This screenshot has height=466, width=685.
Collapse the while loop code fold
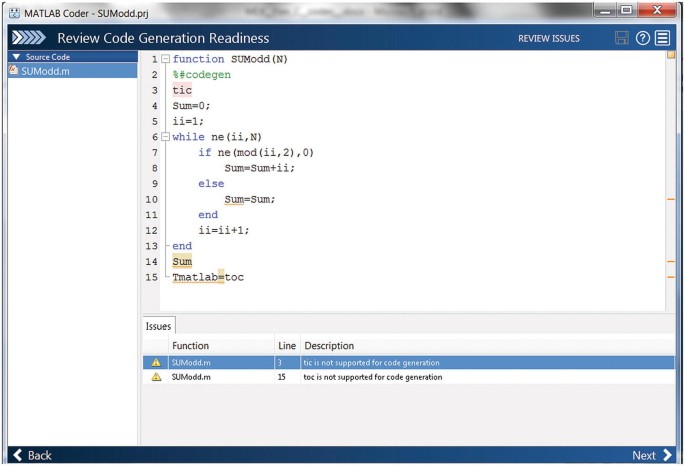[x=165, y=136]
